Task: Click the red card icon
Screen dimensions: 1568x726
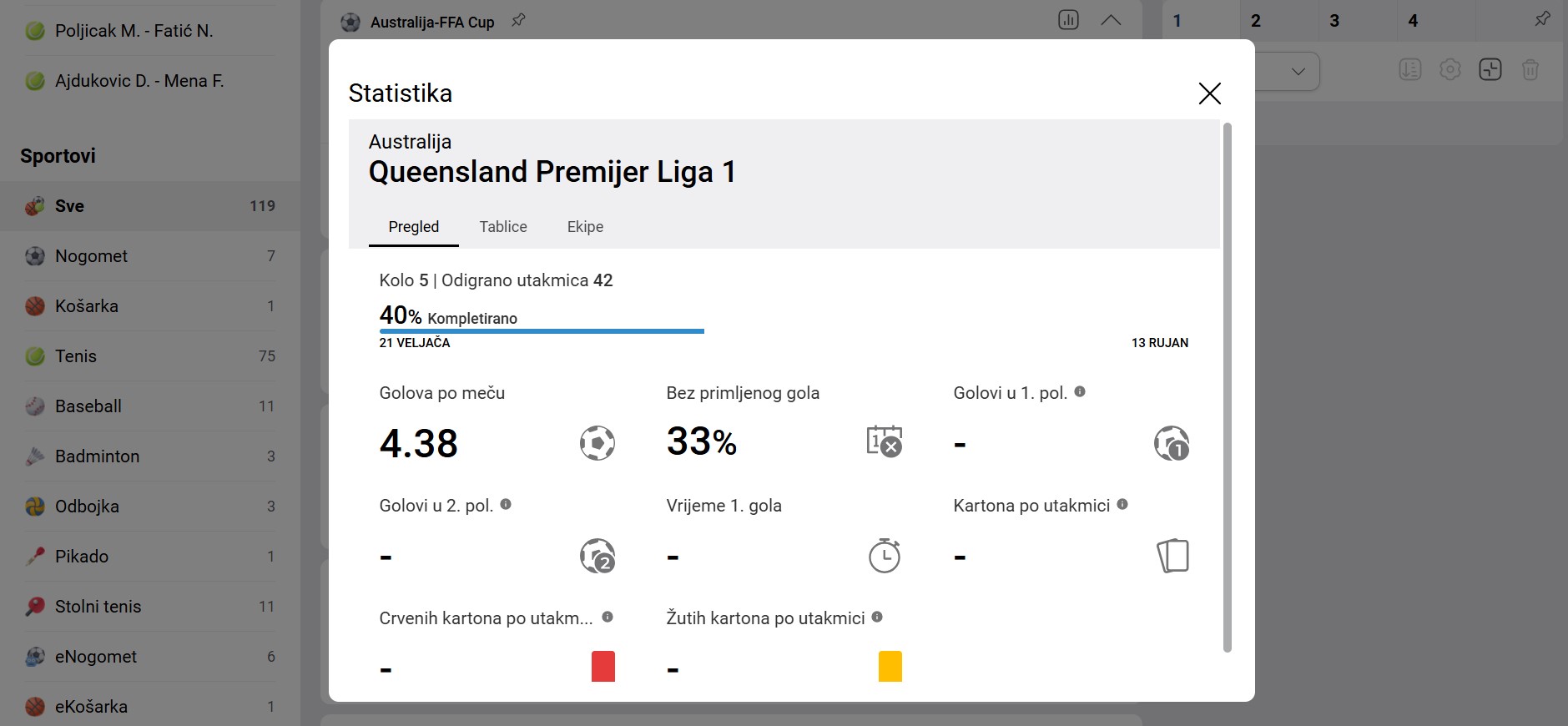Action: (x=603, y=667)
